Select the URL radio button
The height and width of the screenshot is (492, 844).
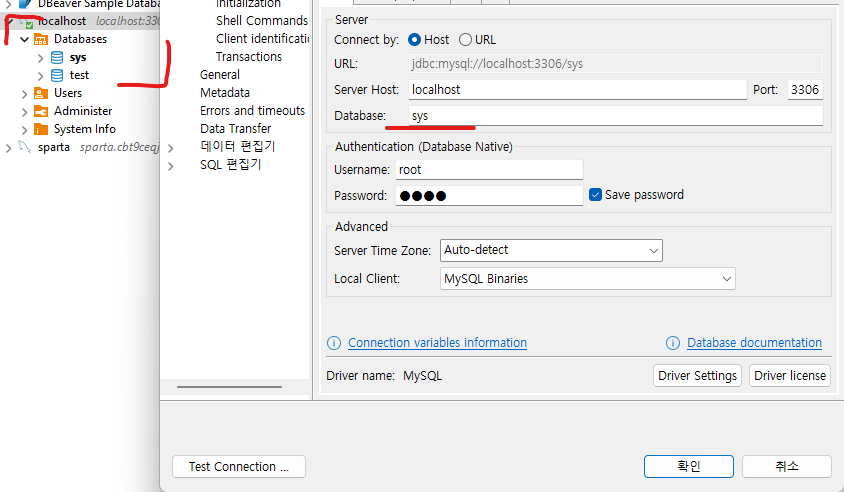click(466, 40)
